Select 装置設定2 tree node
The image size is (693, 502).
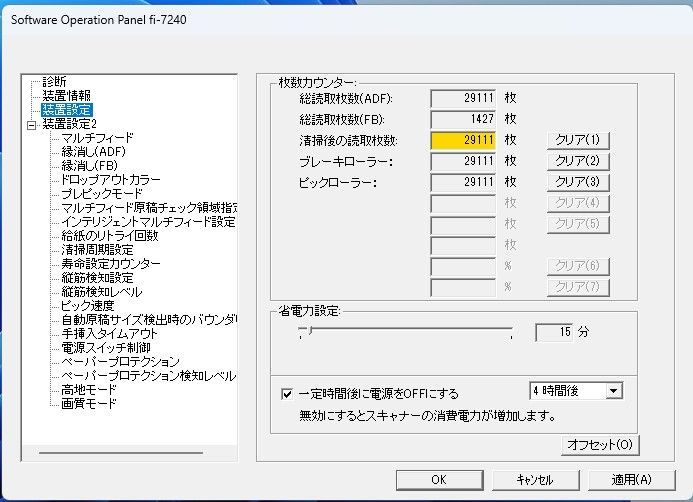click(x=69, y=124)
